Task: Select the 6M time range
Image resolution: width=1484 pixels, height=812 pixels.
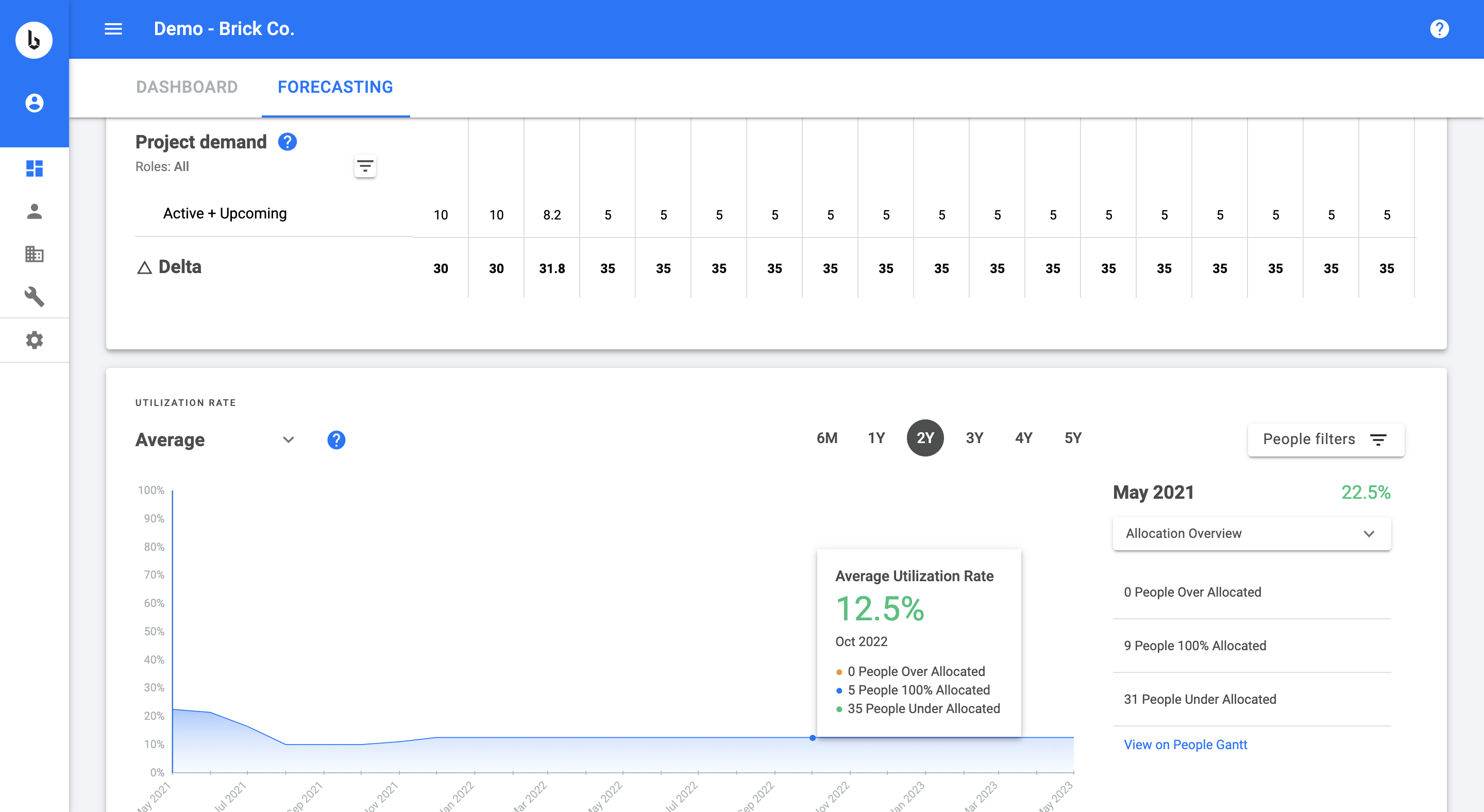Action: click(x=827, y=438)
